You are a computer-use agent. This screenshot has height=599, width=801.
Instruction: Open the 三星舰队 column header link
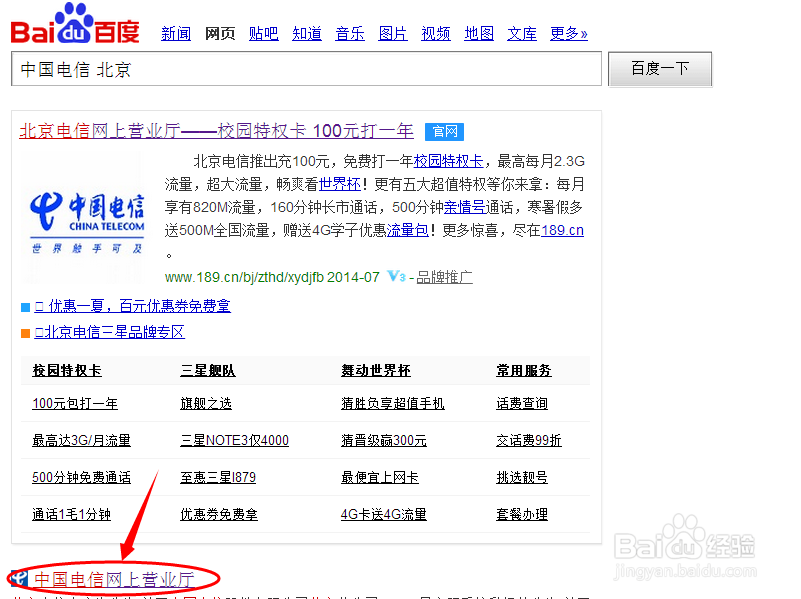pos(208,370)
